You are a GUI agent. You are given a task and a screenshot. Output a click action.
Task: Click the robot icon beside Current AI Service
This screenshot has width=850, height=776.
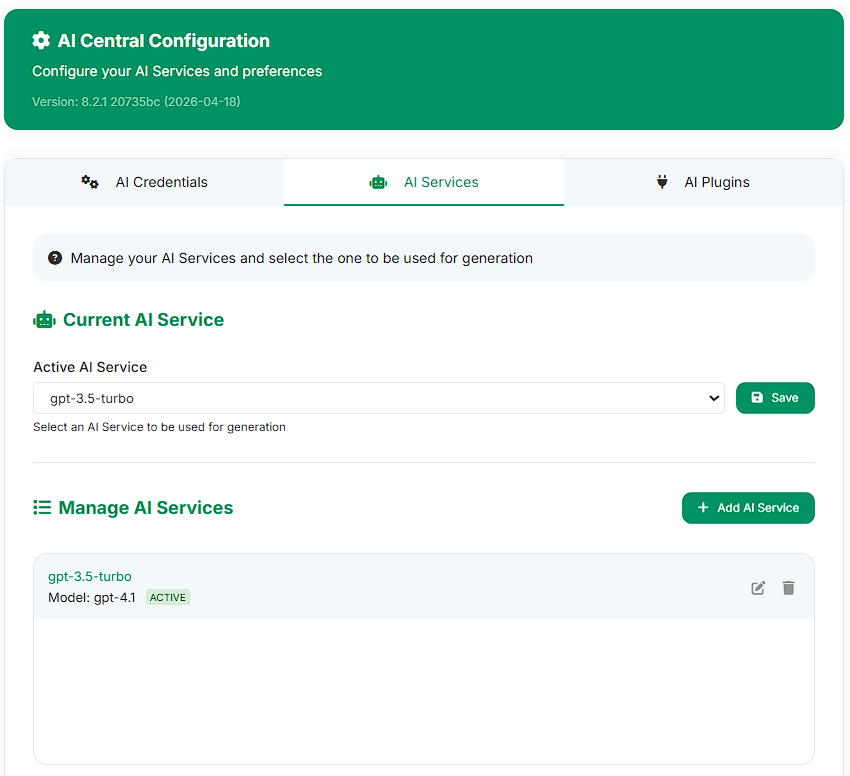(x=44, y=320)
